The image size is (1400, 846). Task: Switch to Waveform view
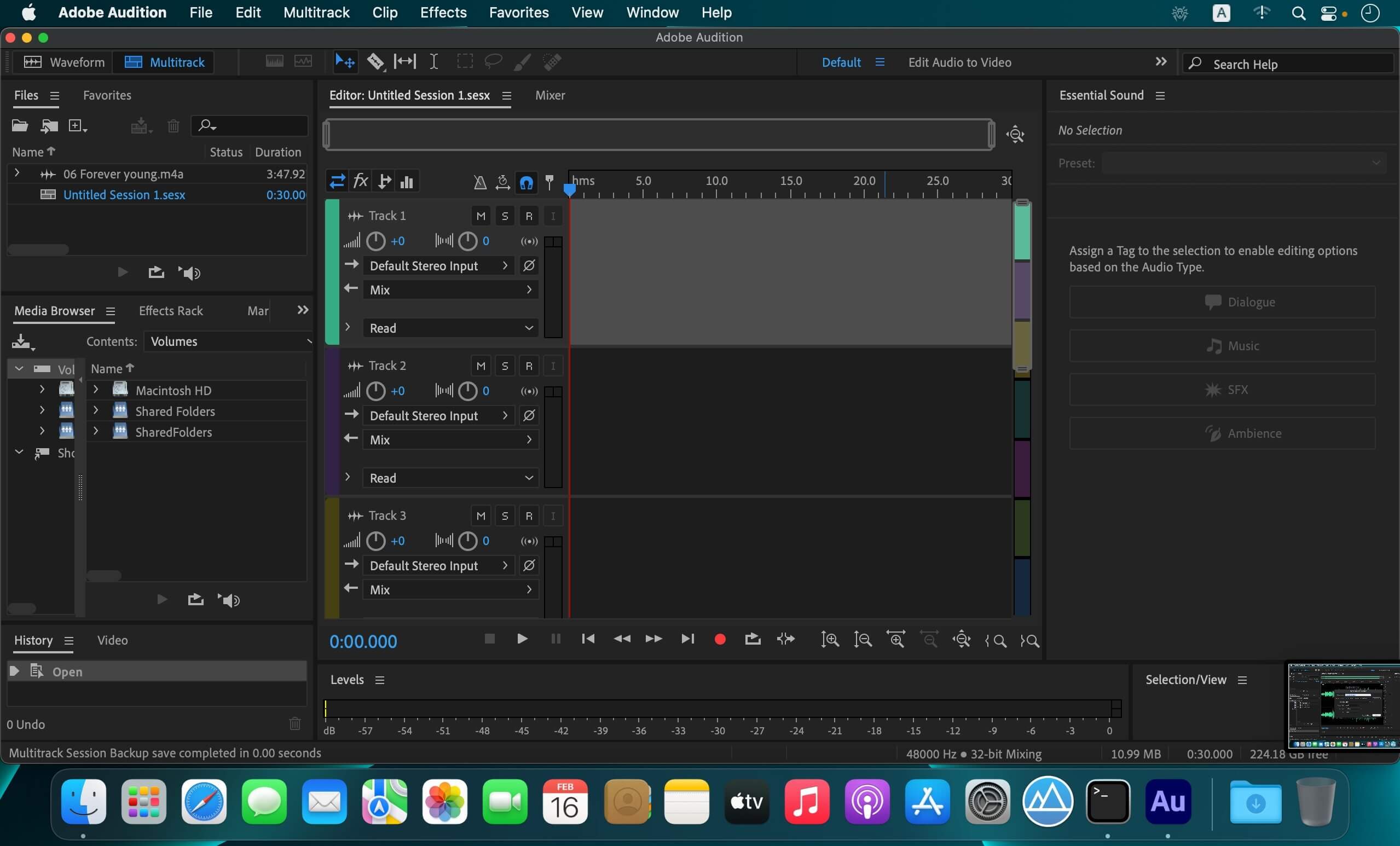[x=64, y=62]
